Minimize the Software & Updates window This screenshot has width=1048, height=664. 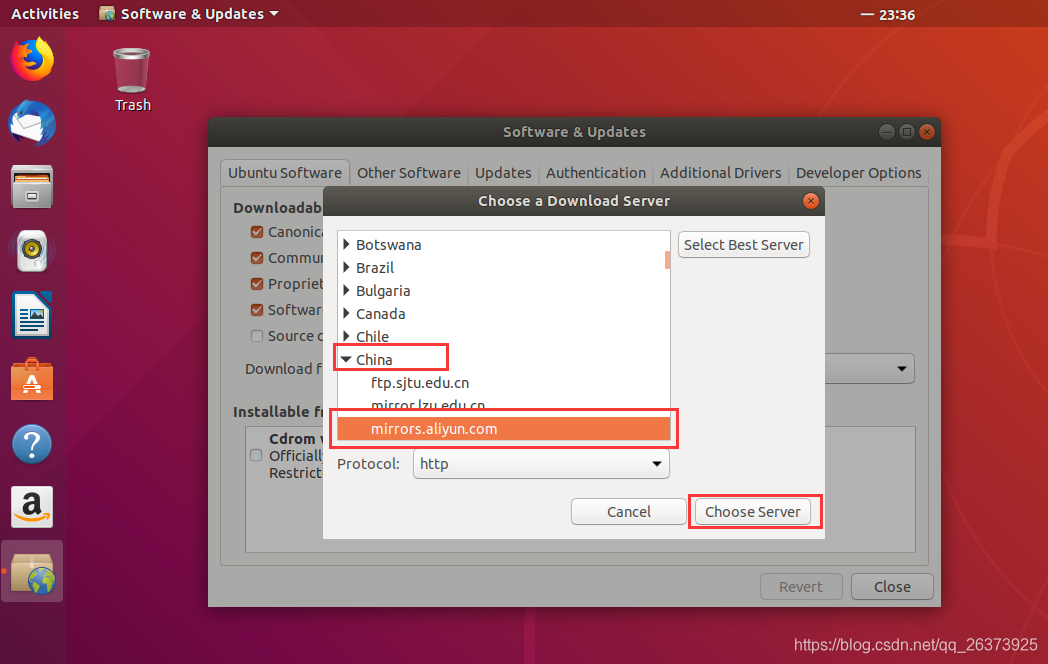[886, 132]
